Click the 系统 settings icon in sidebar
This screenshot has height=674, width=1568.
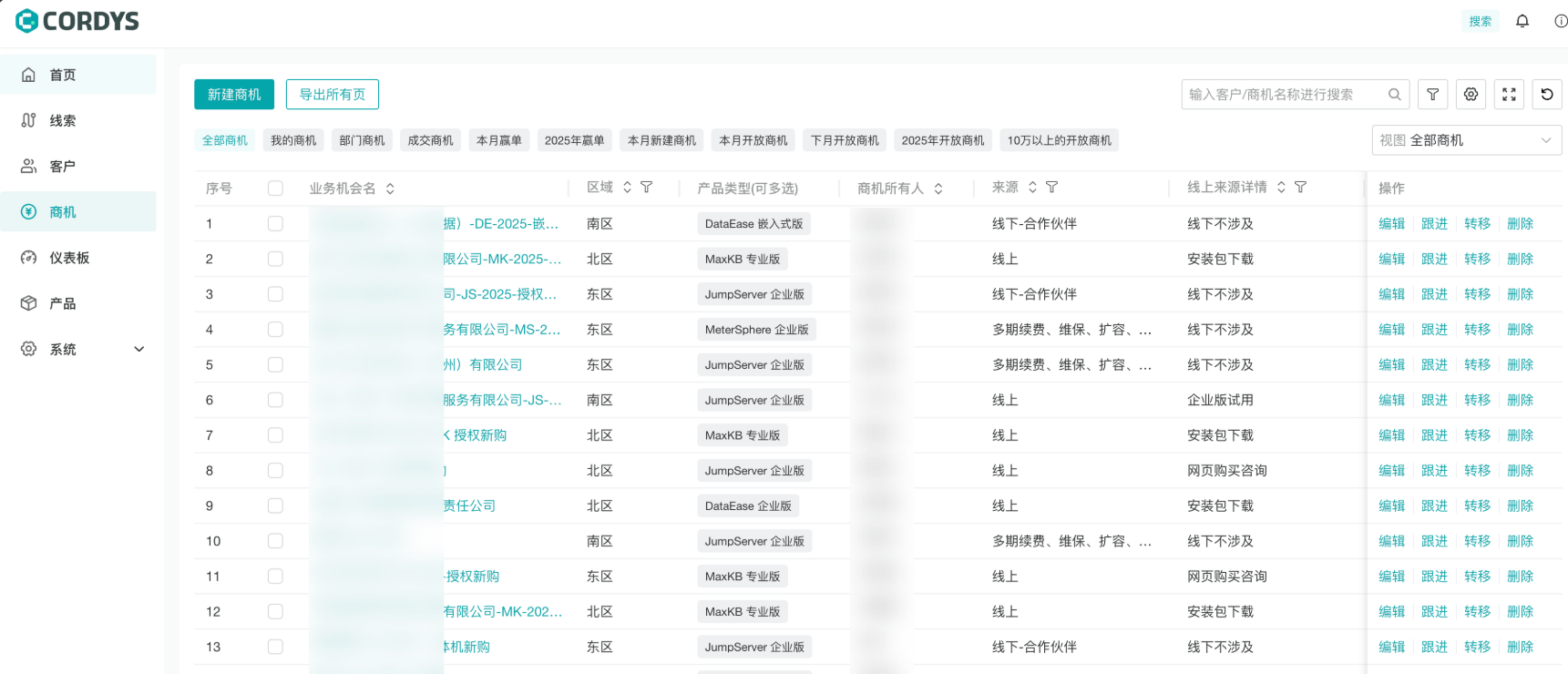point(29,348)
